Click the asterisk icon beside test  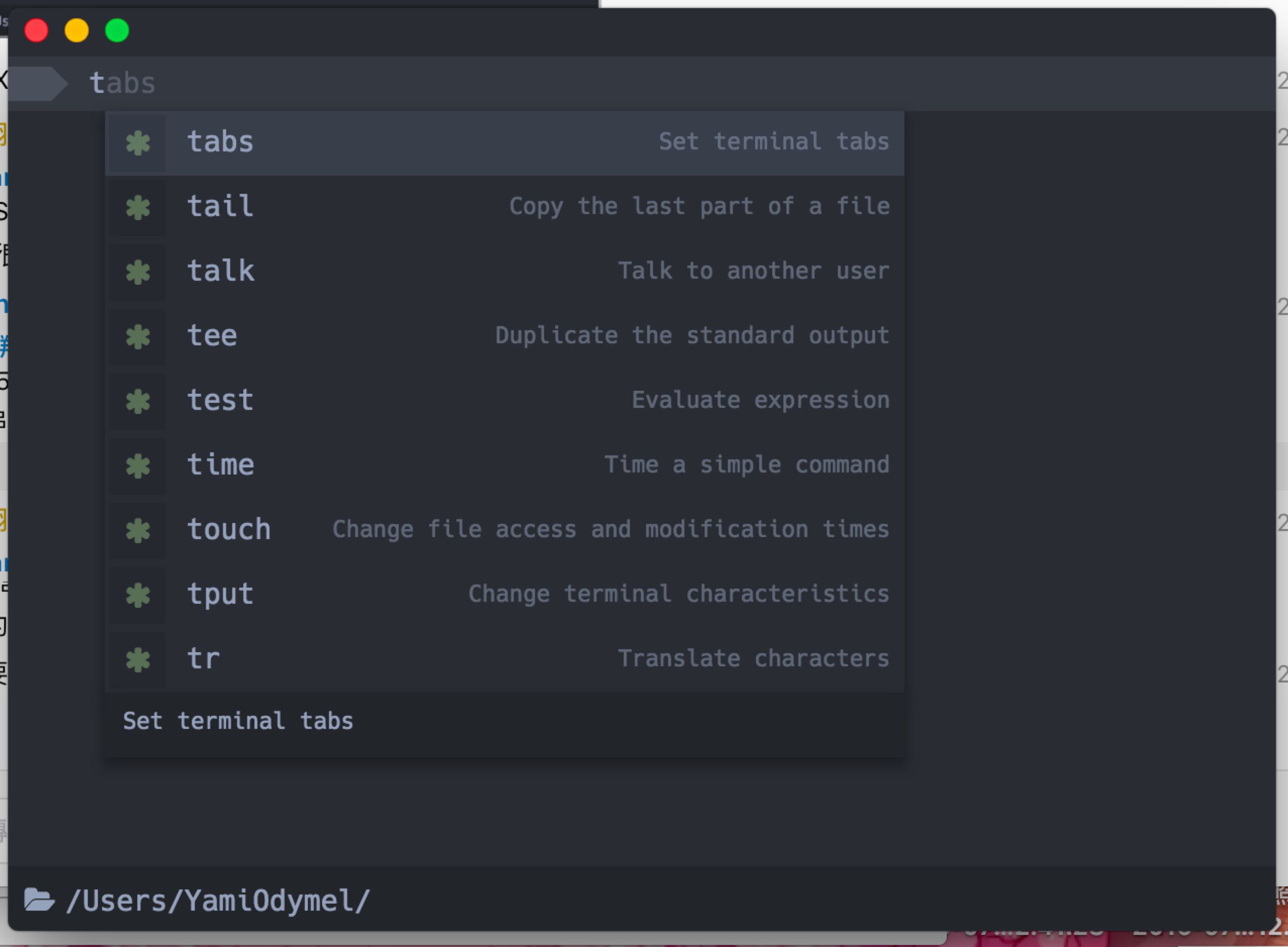(x=138, y=401)
